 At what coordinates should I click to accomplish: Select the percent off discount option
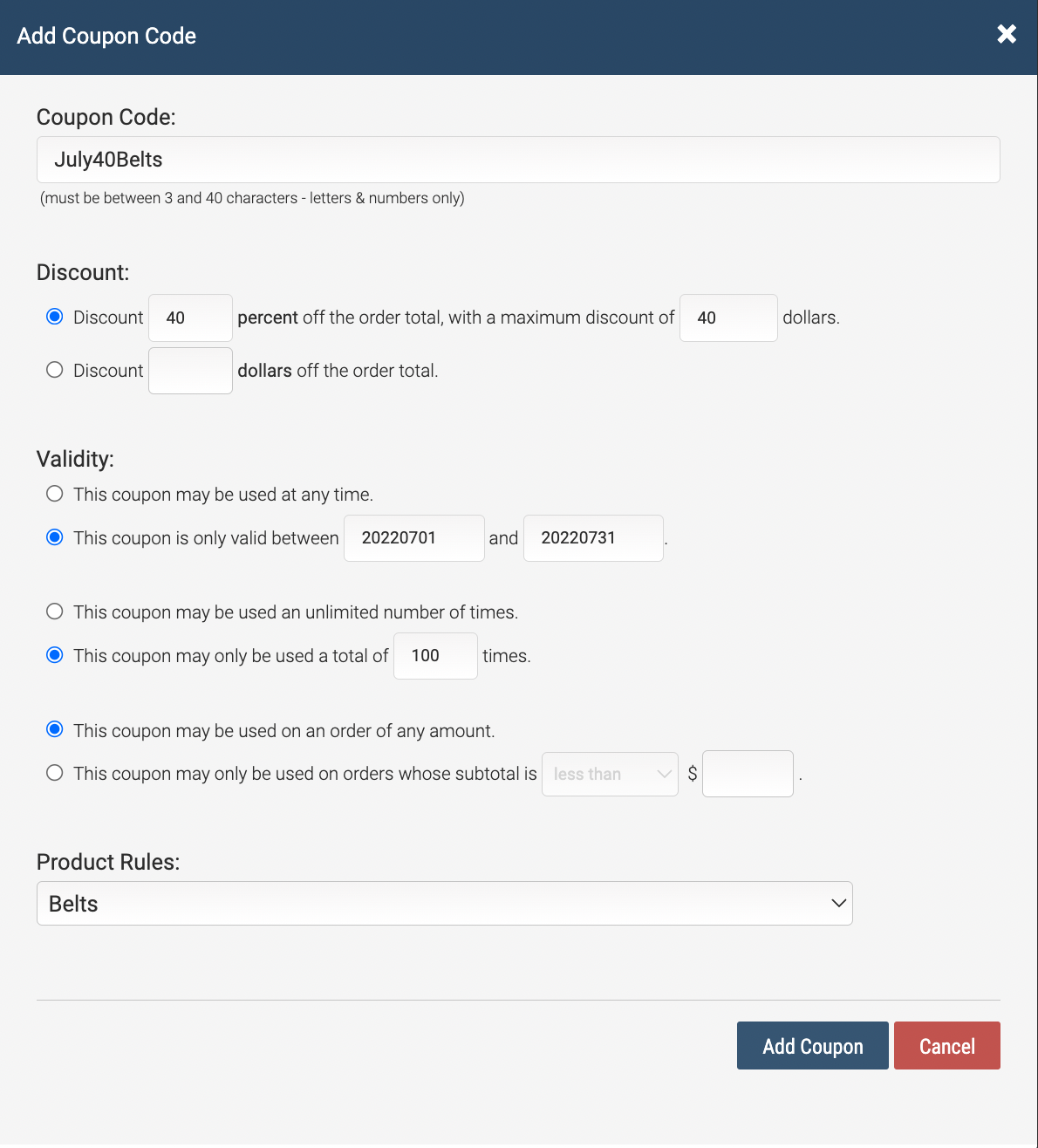[x=54, y=317]
